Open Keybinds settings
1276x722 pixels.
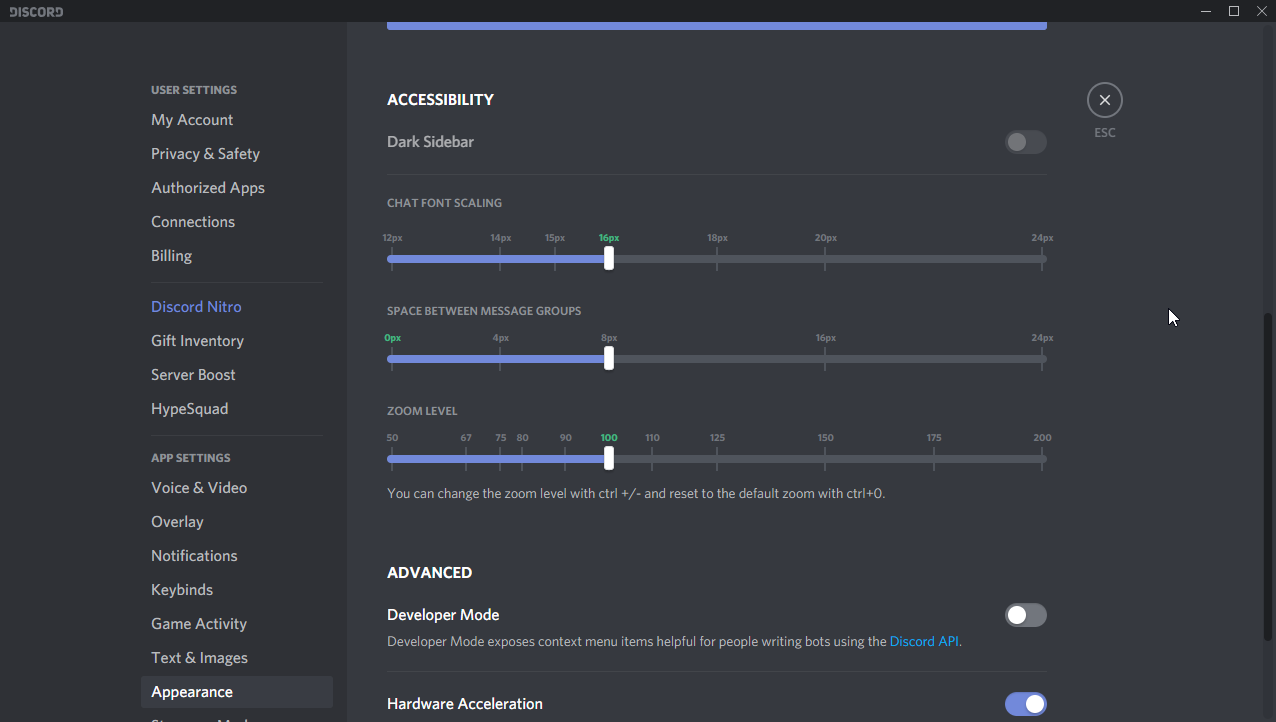pos(182,590)
